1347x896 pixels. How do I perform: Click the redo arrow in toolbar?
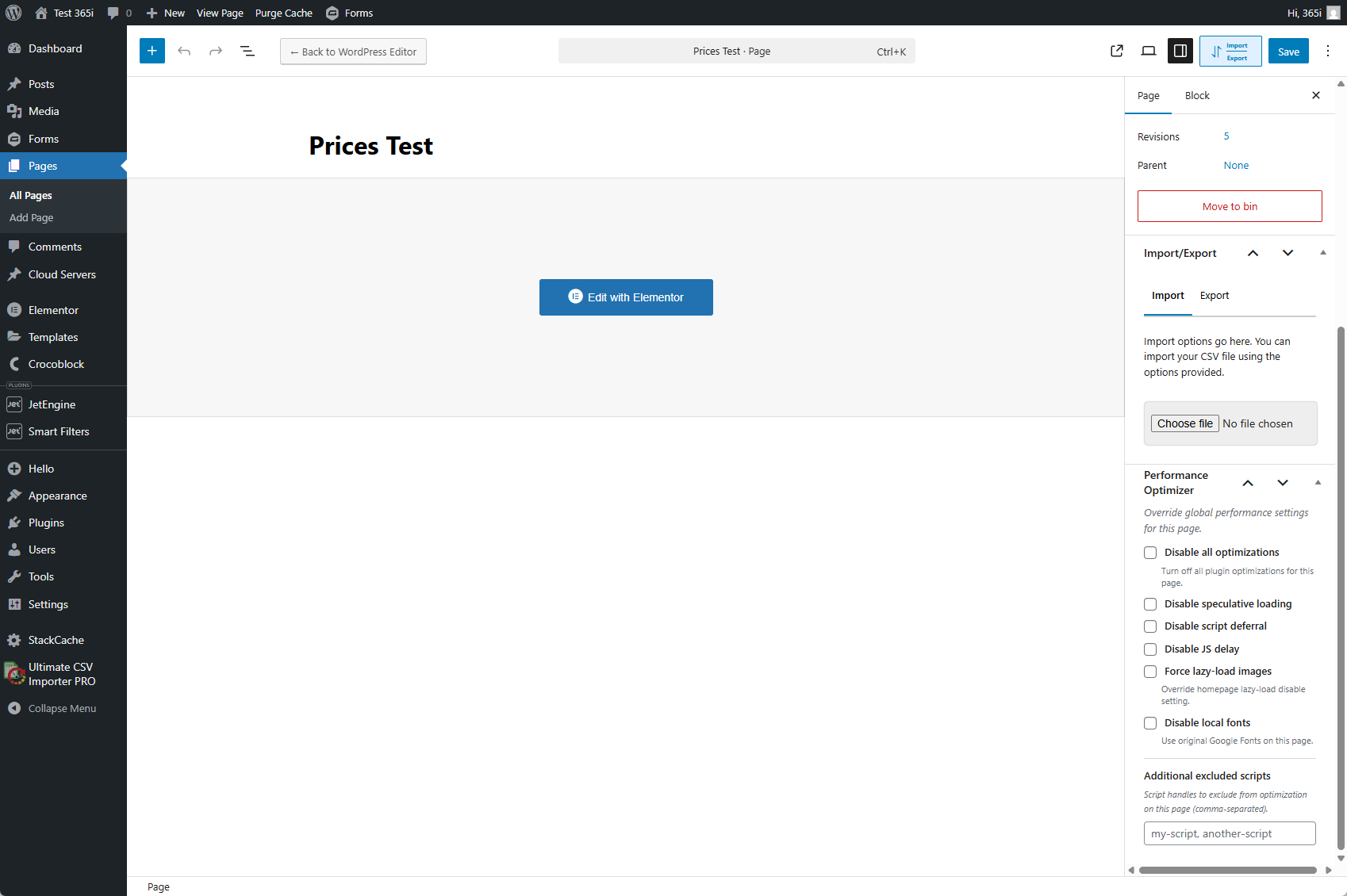pyautogui.click(x=216, y=51)
